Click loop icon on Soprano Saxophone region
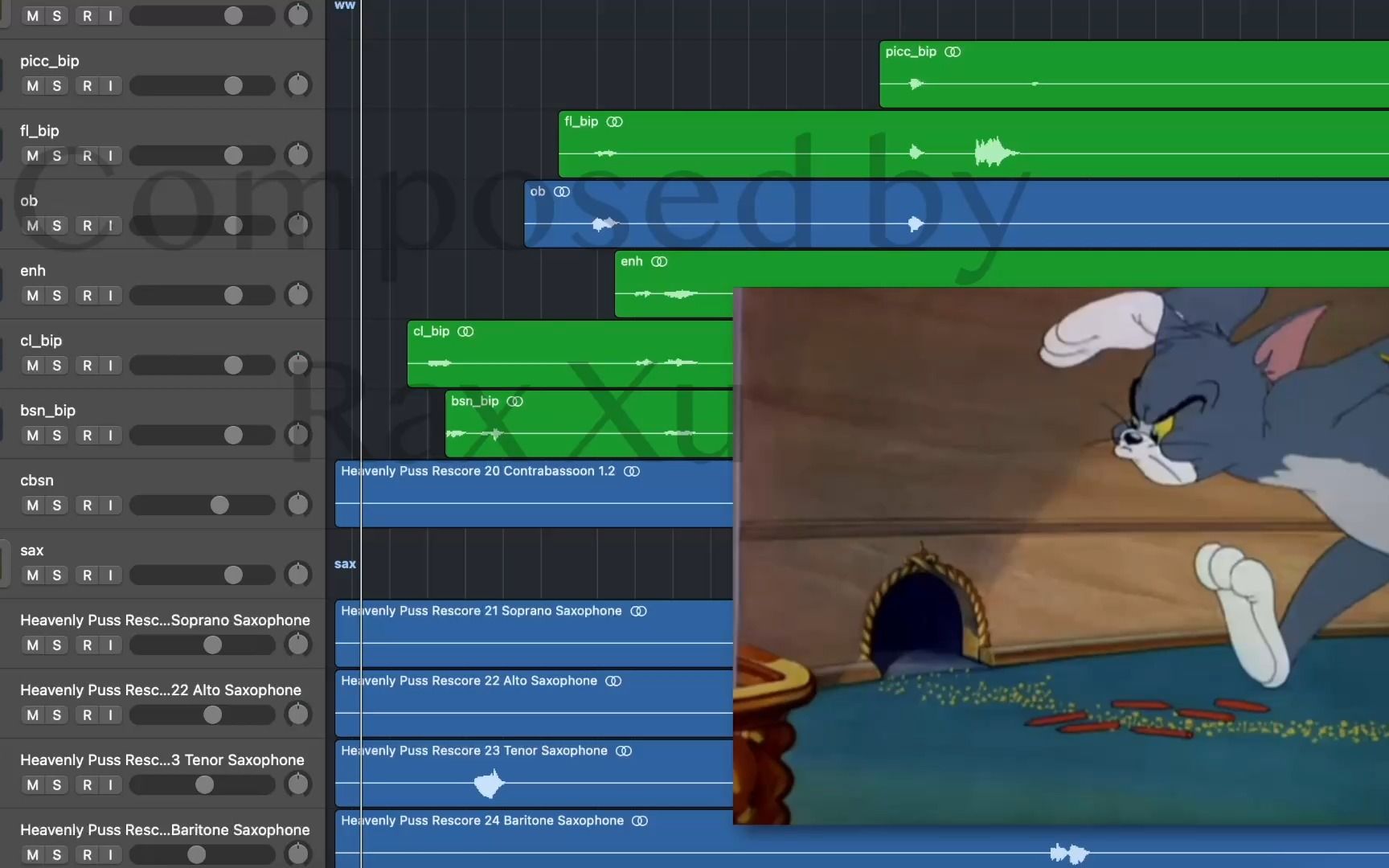 pyautogui.click(x=638, y=611)
